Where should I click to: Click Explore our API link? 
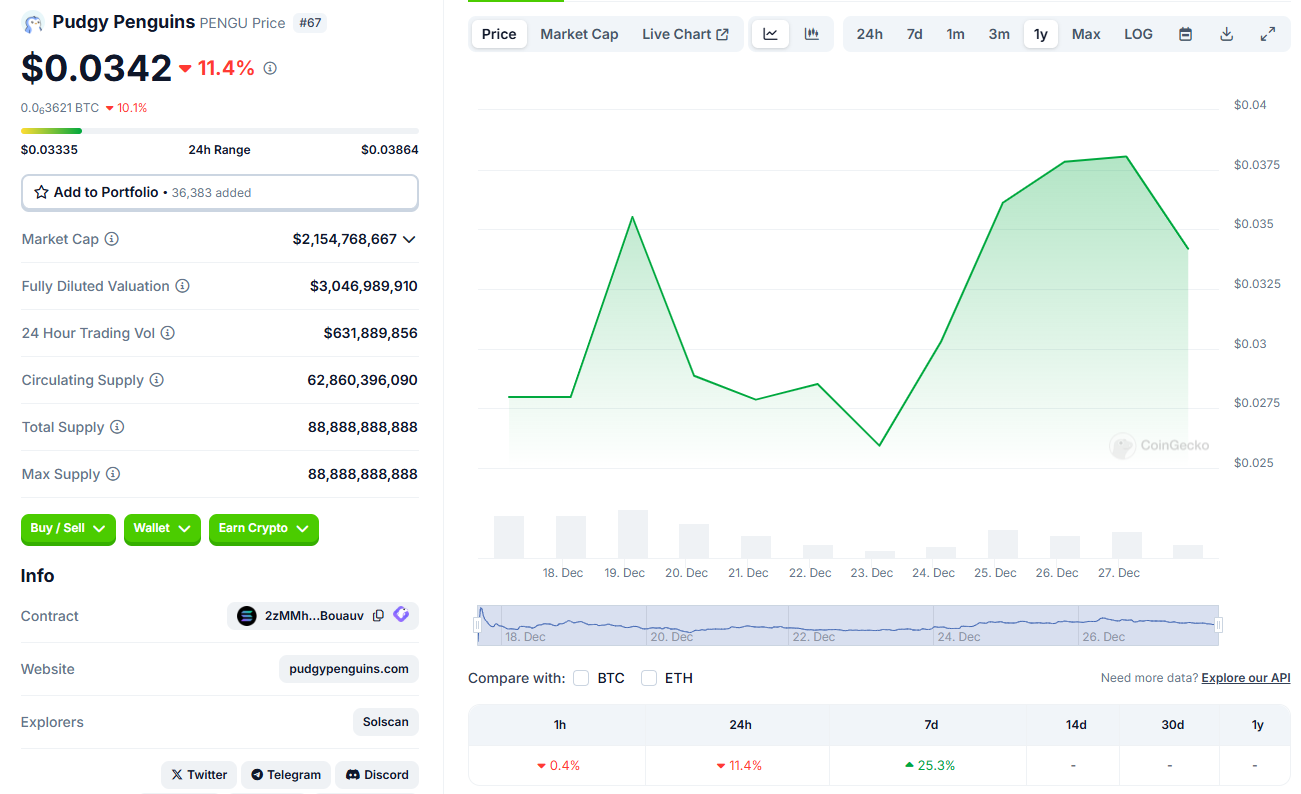(x=1246, y=678)
